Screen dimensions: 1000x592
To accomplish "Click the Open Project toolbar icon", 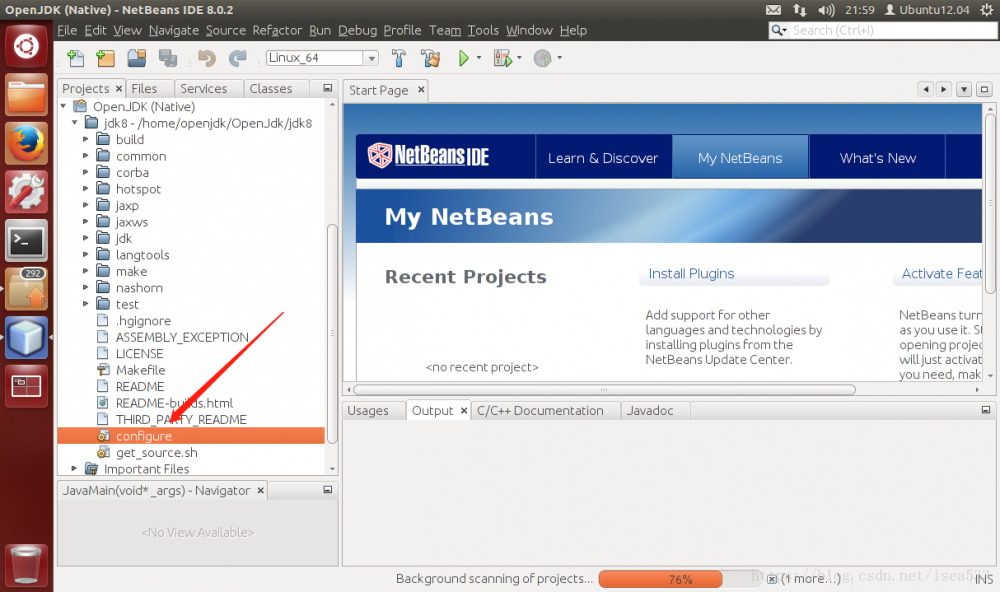I will click(x=137, y=58).
